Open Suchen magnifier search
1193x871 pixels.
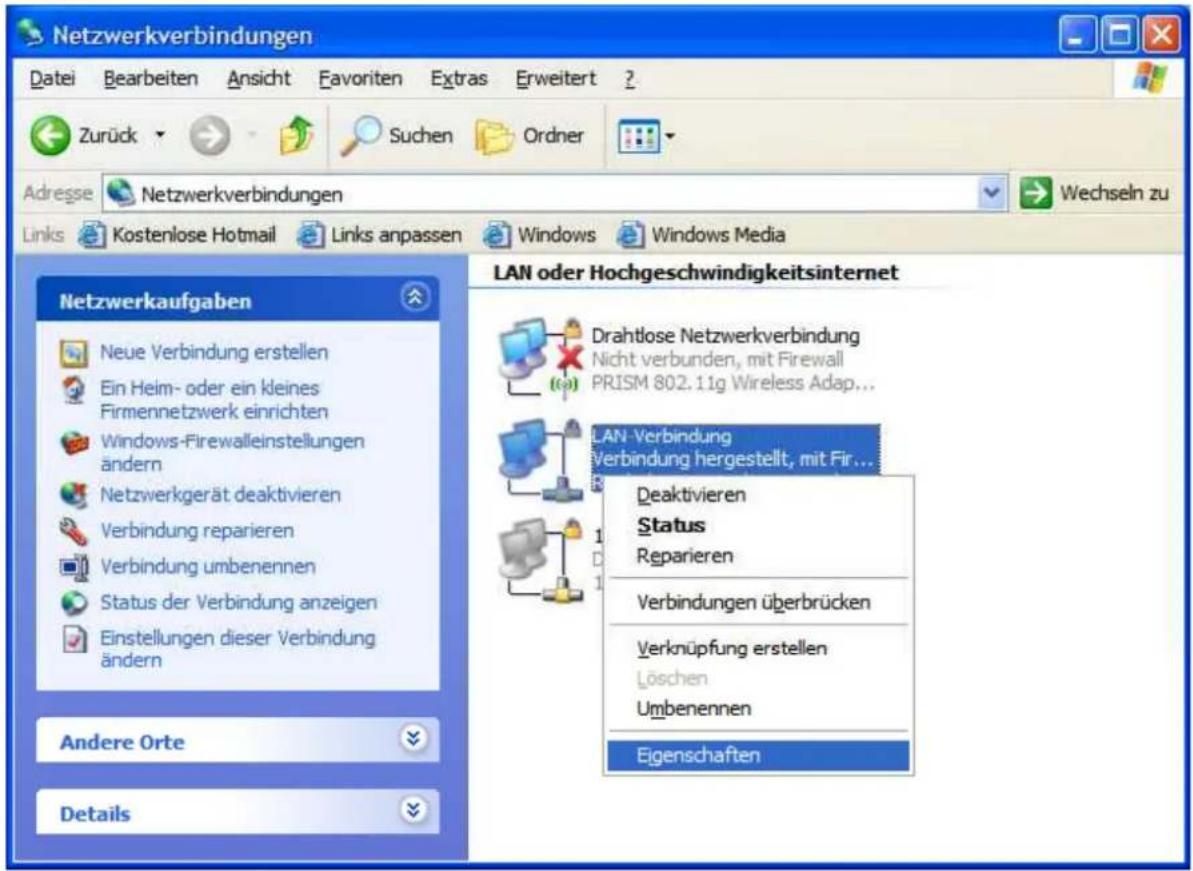396,137
